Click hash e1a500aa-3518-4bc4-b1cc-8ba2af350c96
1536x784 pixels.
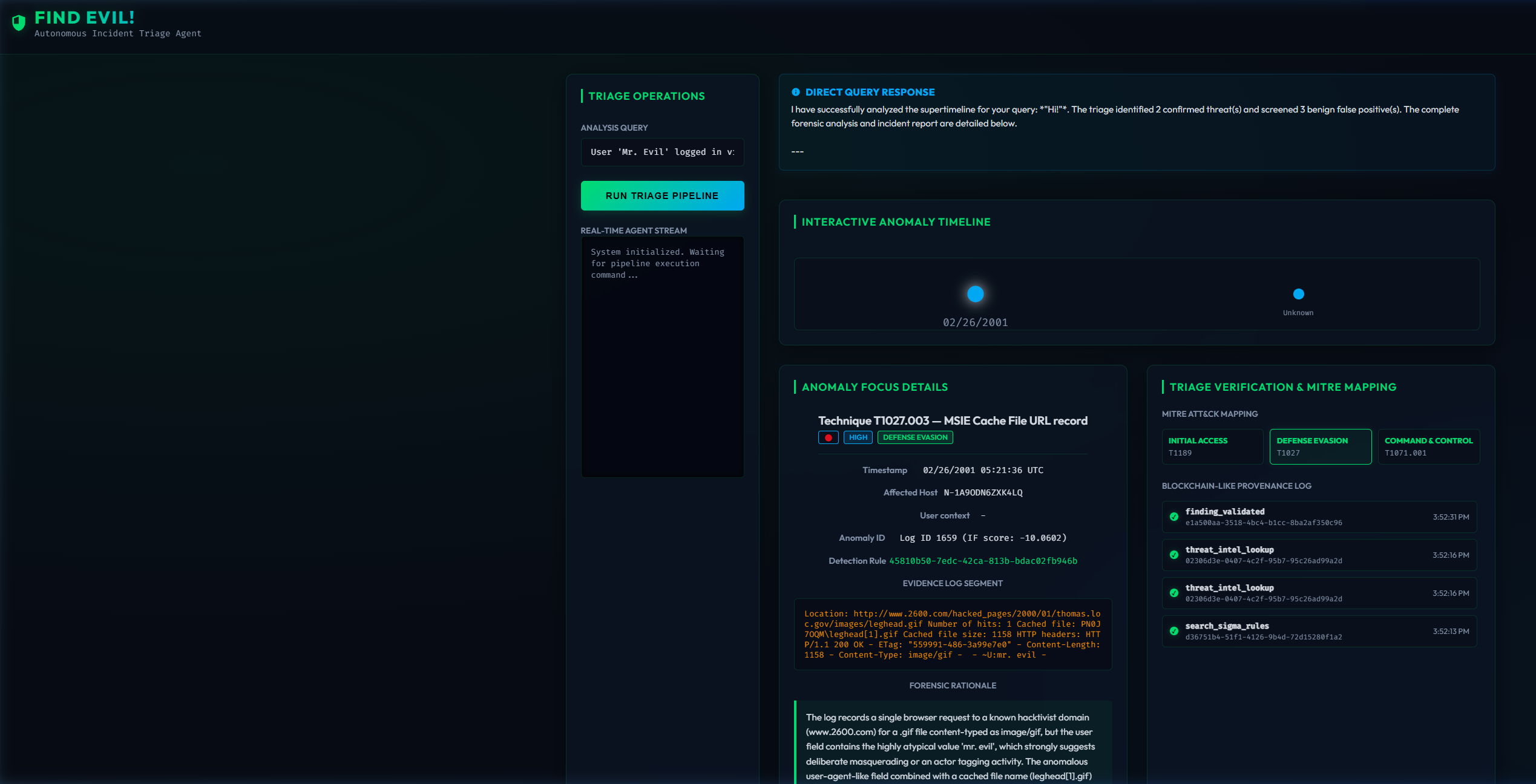pos(1264,523)
